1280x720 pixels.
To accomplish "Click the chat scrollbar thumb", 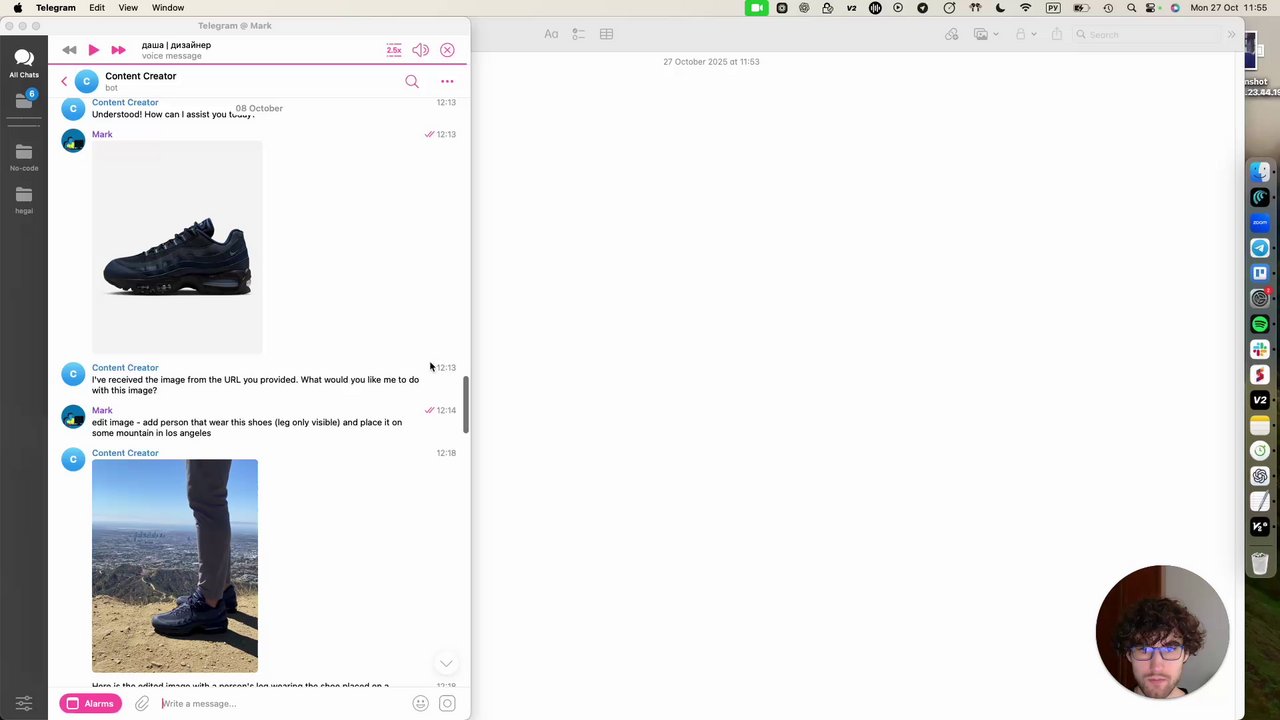I will point(466,406).
